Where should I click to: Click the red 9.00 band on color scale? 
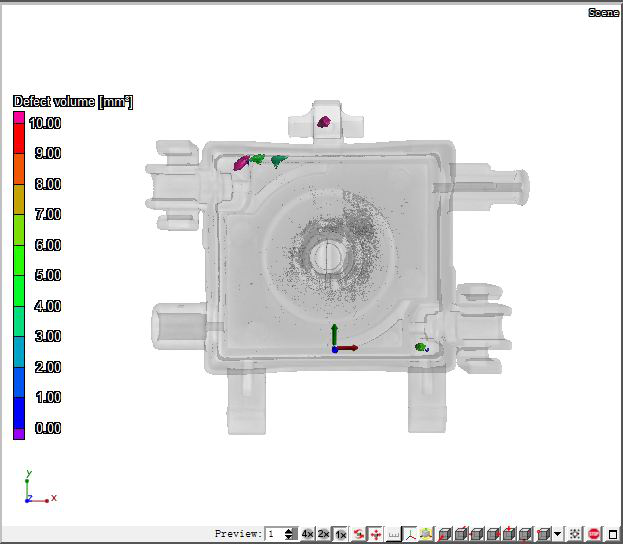pos(19,153)
